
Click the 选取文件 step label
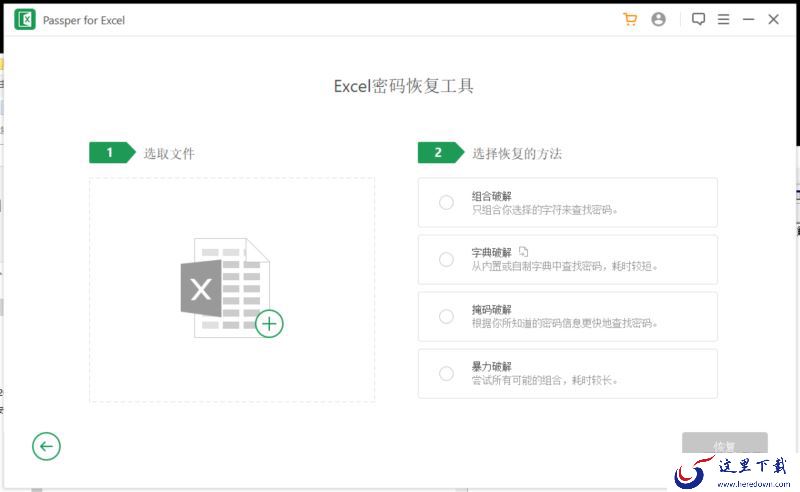[169, 154]
